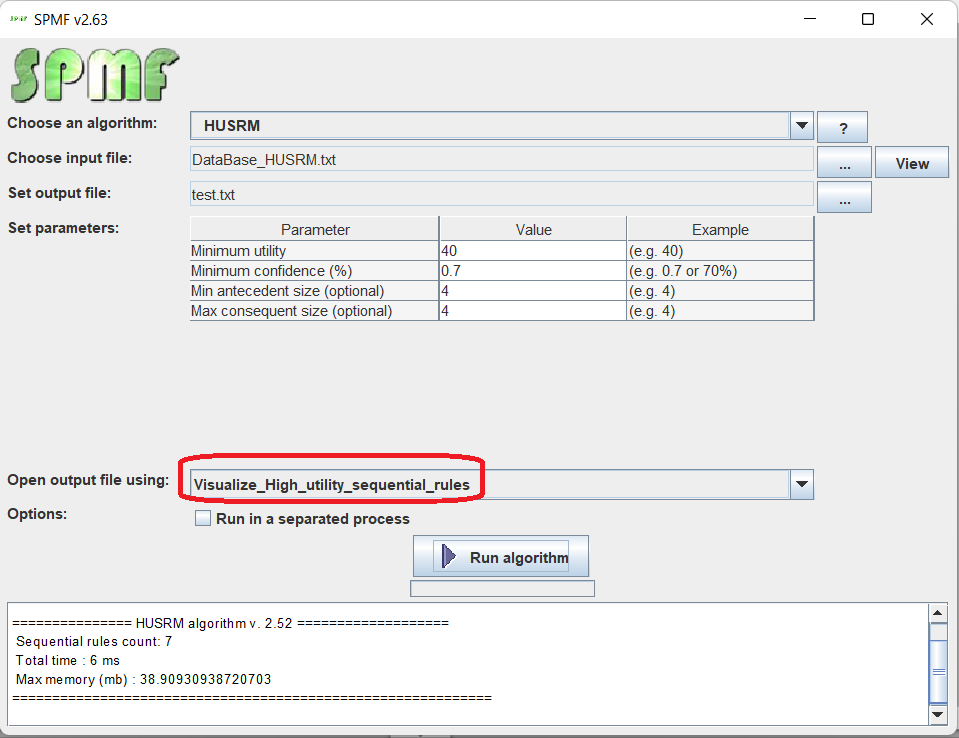Open the Visualize_High_utility_sequential_rules combo box
The image size is (959, 738).
[x=490, y=485]
